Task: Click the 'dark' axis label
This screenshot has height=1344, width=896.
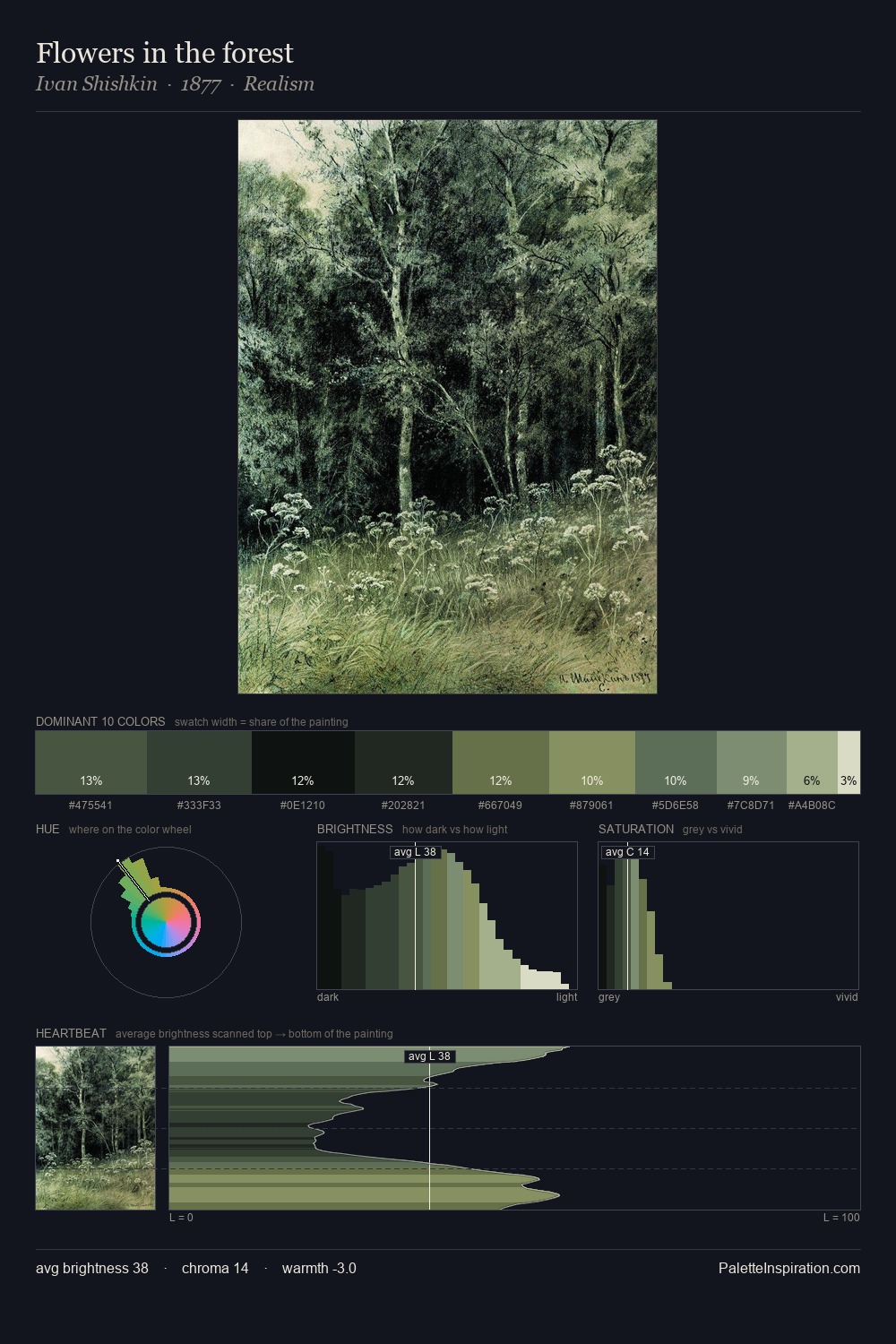Action: (x=328, y=997)
